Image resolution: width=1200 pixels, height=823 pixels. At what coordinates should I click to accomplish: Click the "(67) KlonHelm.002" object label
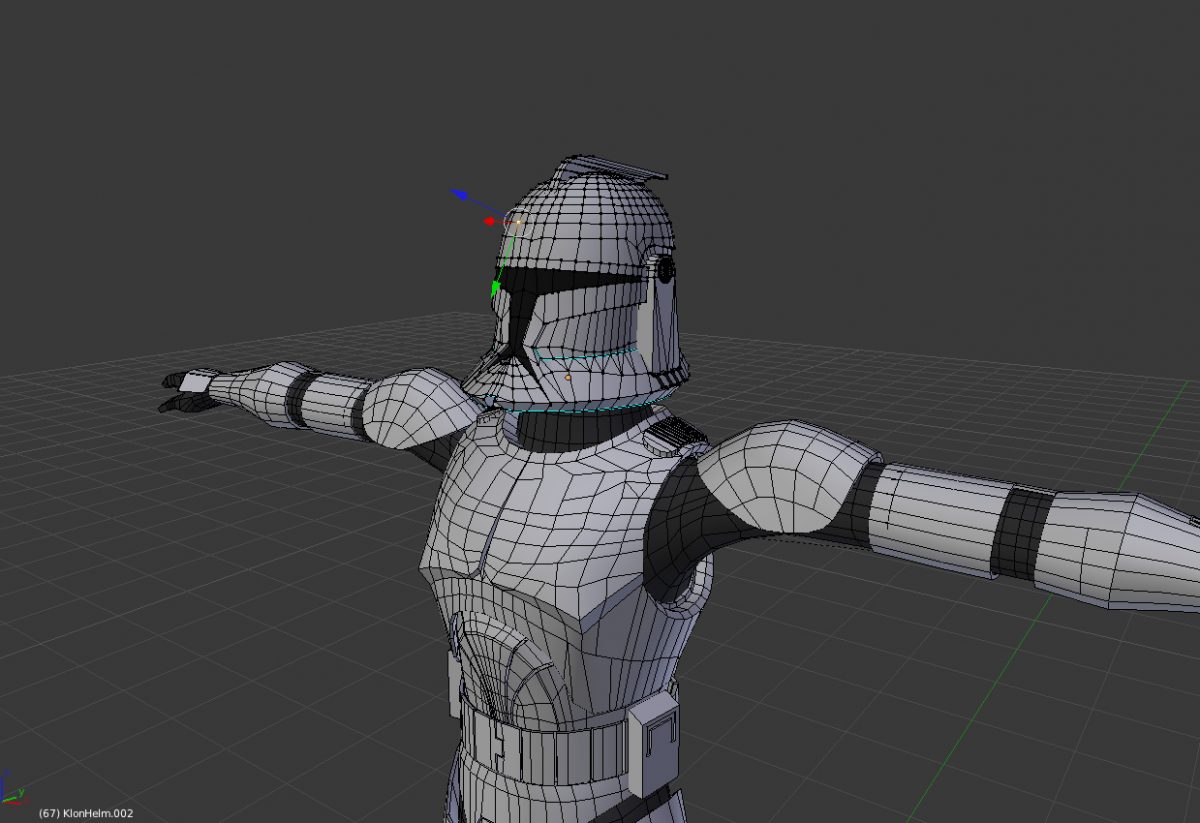85,813
